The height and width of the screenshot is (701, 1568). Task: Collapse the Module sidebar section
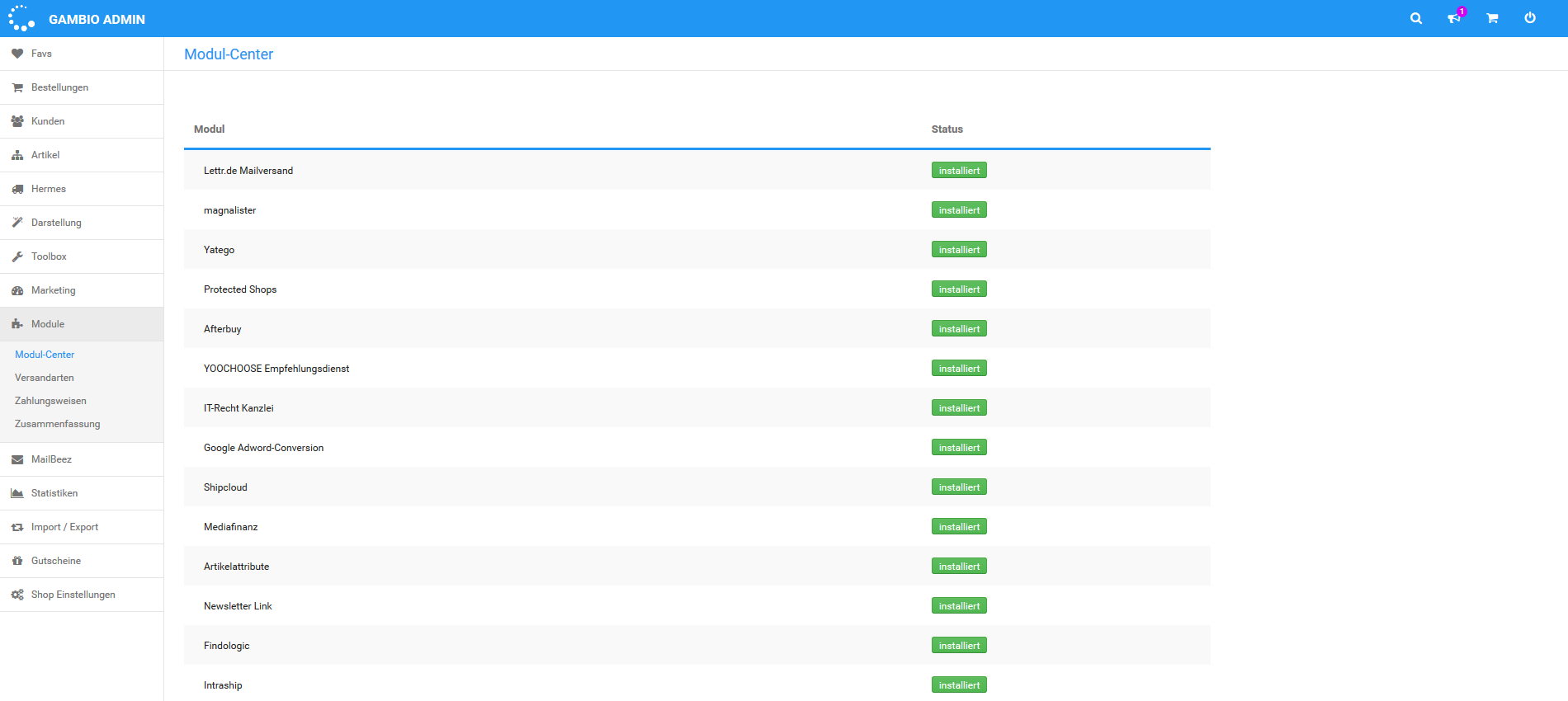[x=48, y=324]
